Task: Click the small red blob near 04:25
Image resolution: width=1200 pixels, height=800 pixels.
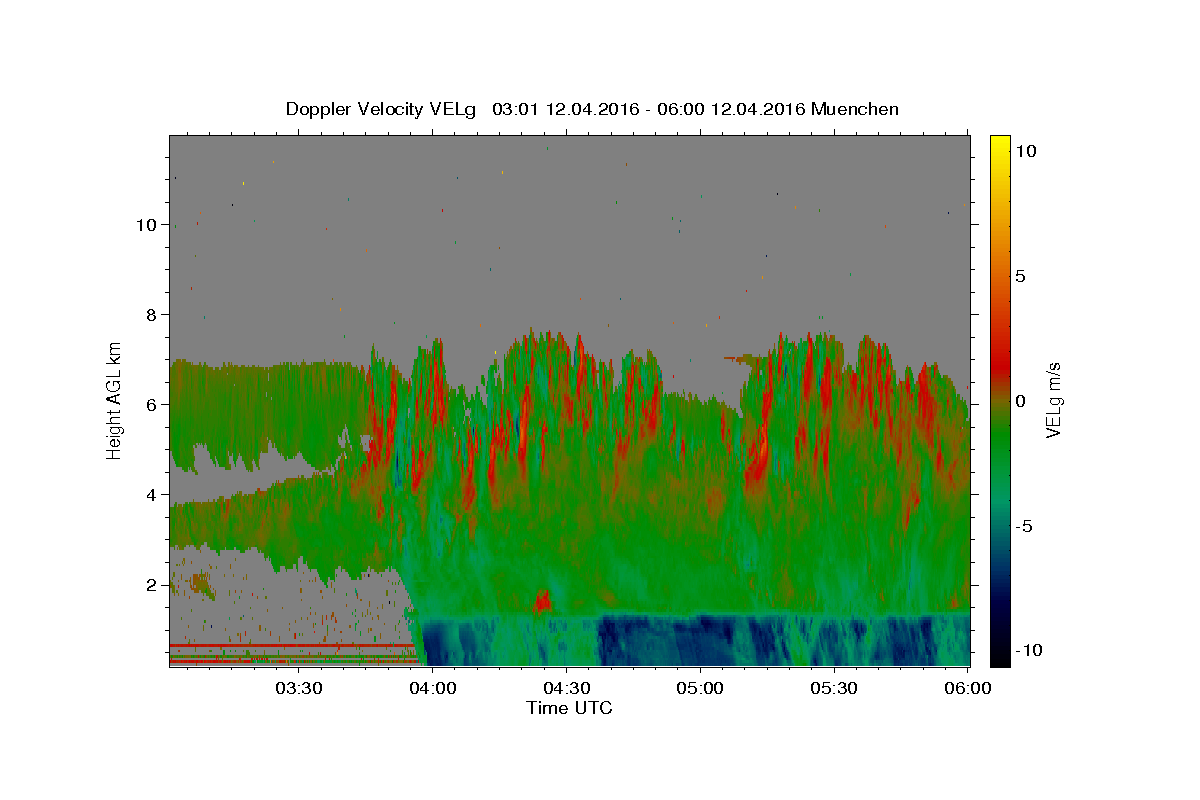Action: coord(543,601)
